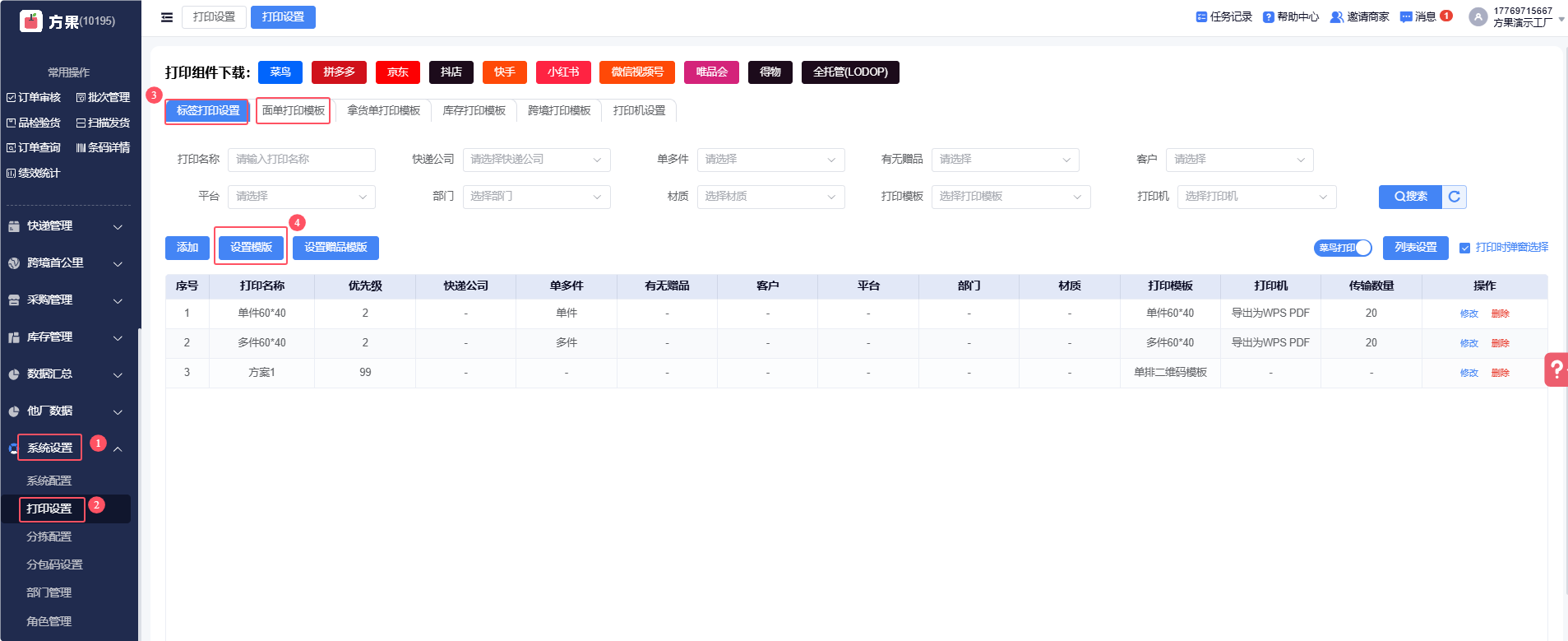Screen dimensions: 1568x641
Task: Click the user avatar icon
Action: coord(1478,17)
